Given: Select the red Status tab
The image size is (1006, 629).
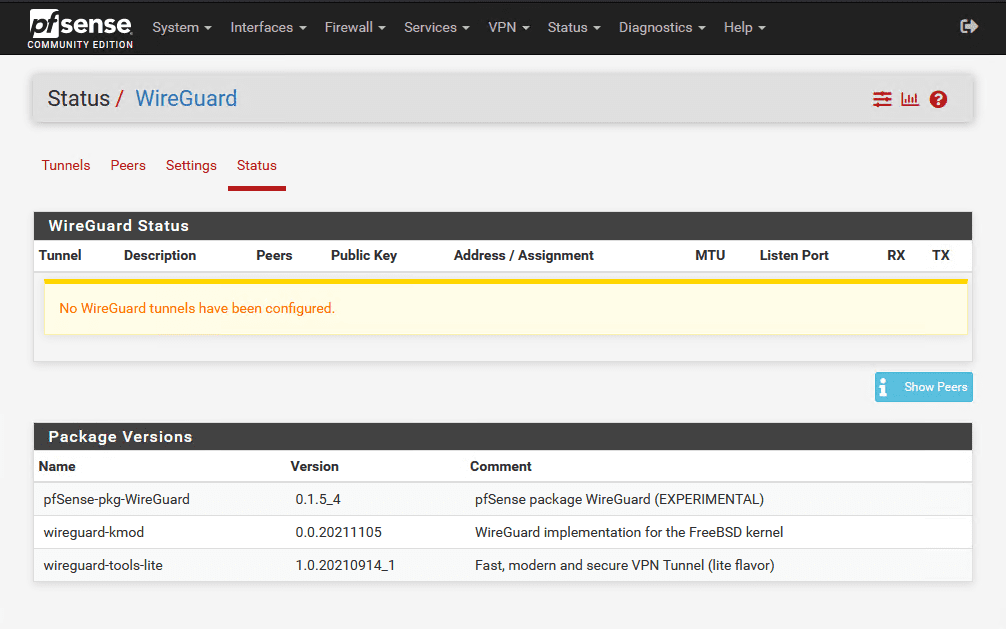Looking at the screenshot, I should tap(257, 166).
